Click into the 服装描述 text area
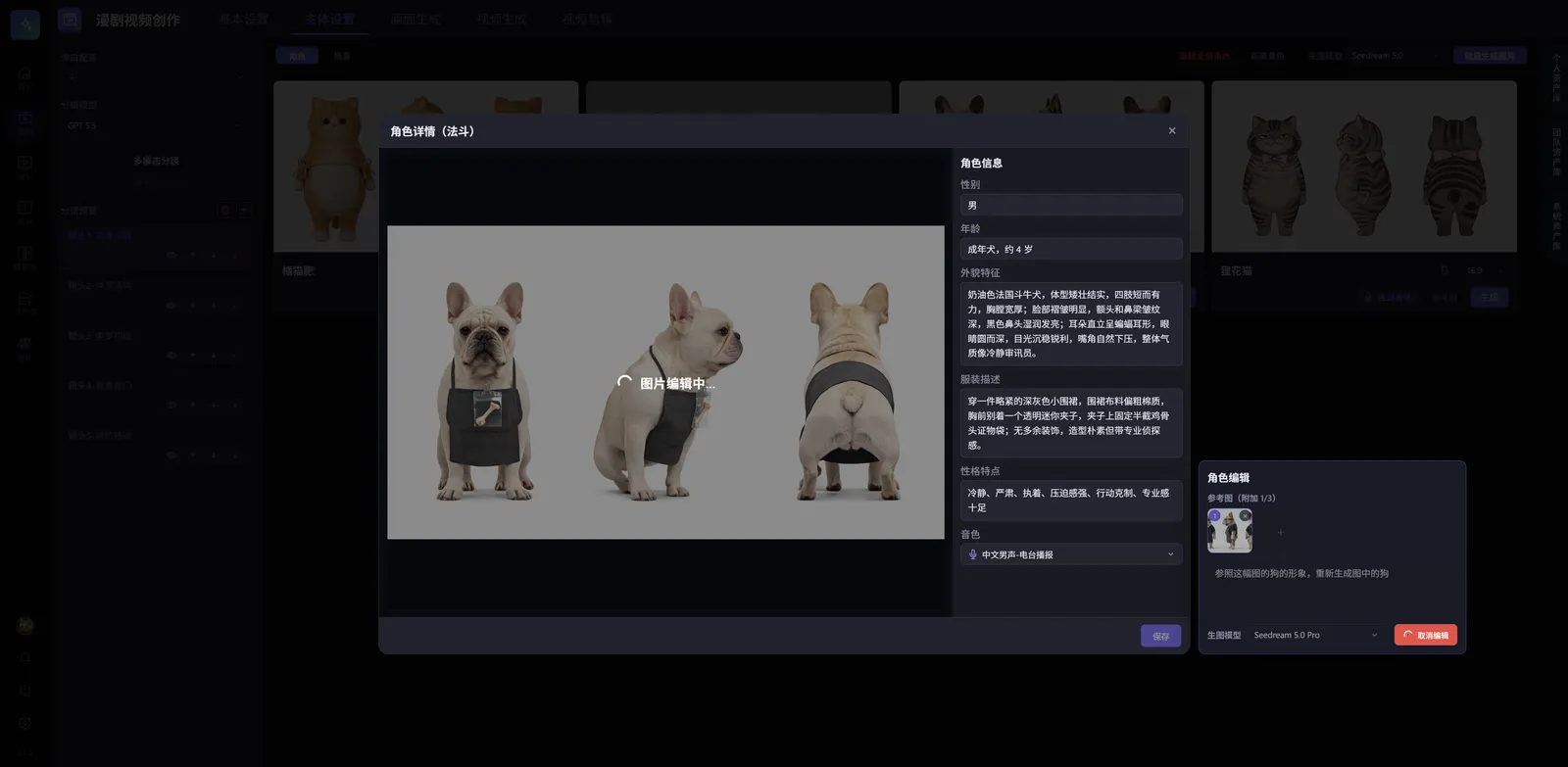 tap(1071, 422)
